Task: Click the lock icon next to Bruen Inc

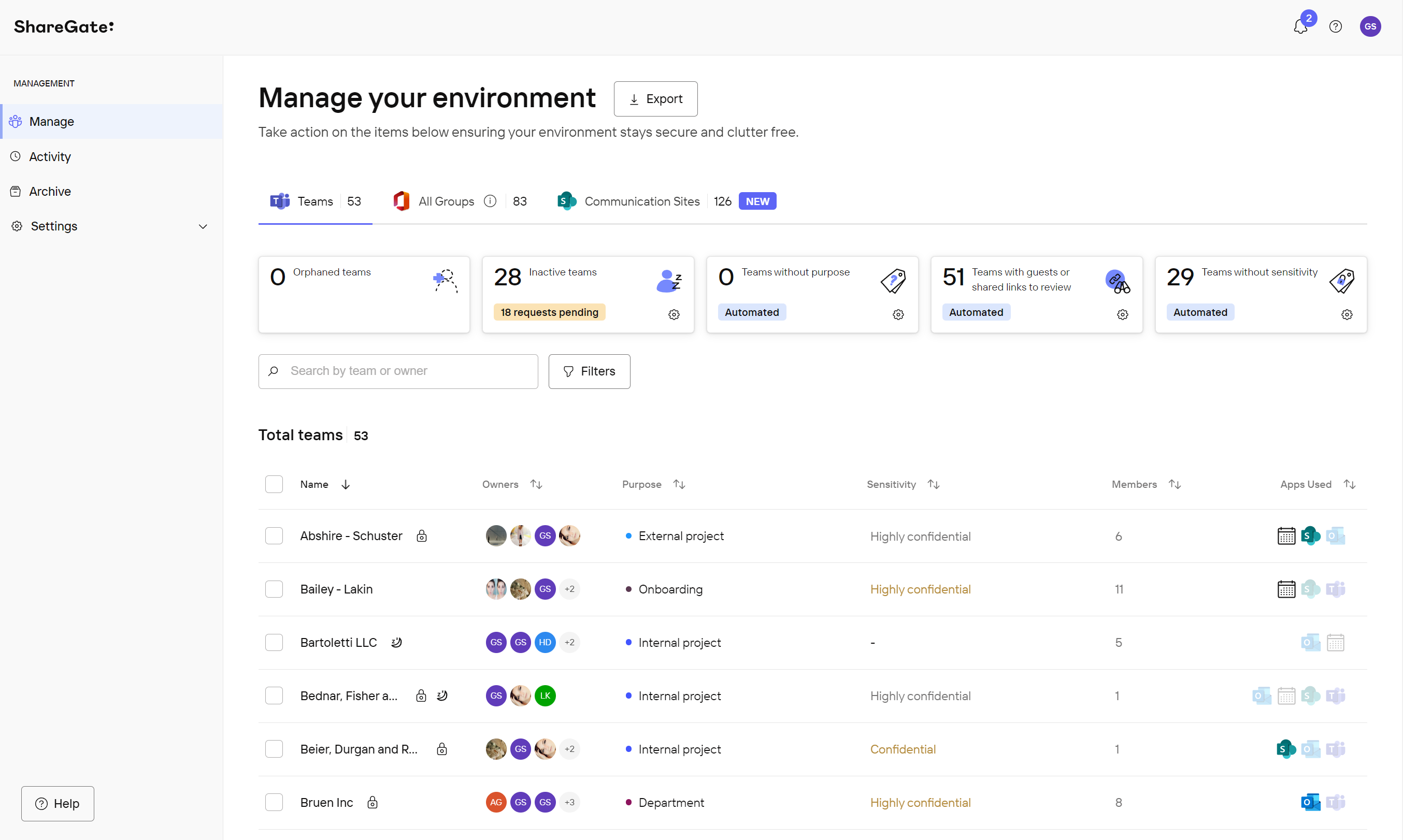Action: (372, 802)
